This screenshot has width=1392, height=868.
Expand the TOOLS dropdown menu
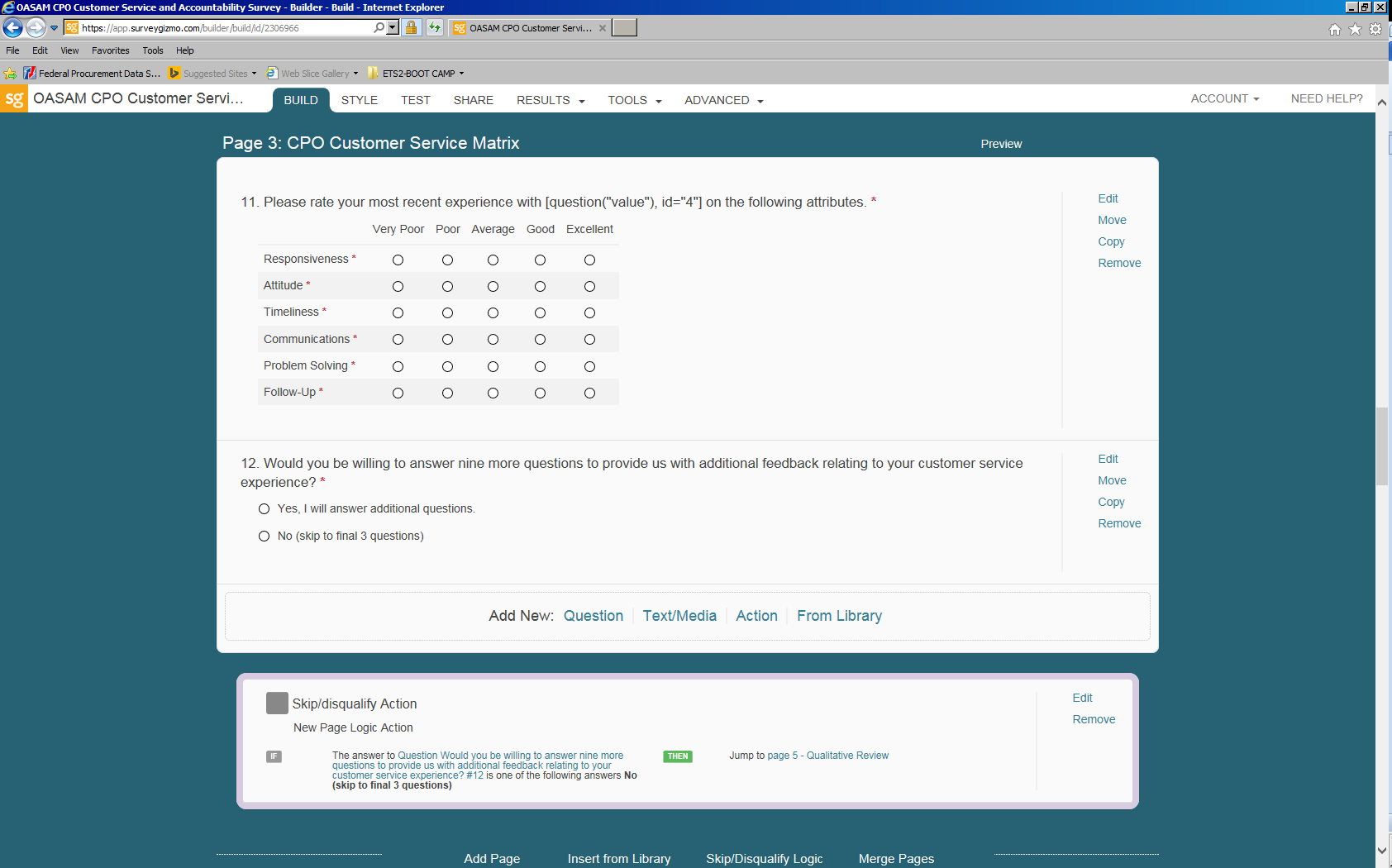coord(635,100)
